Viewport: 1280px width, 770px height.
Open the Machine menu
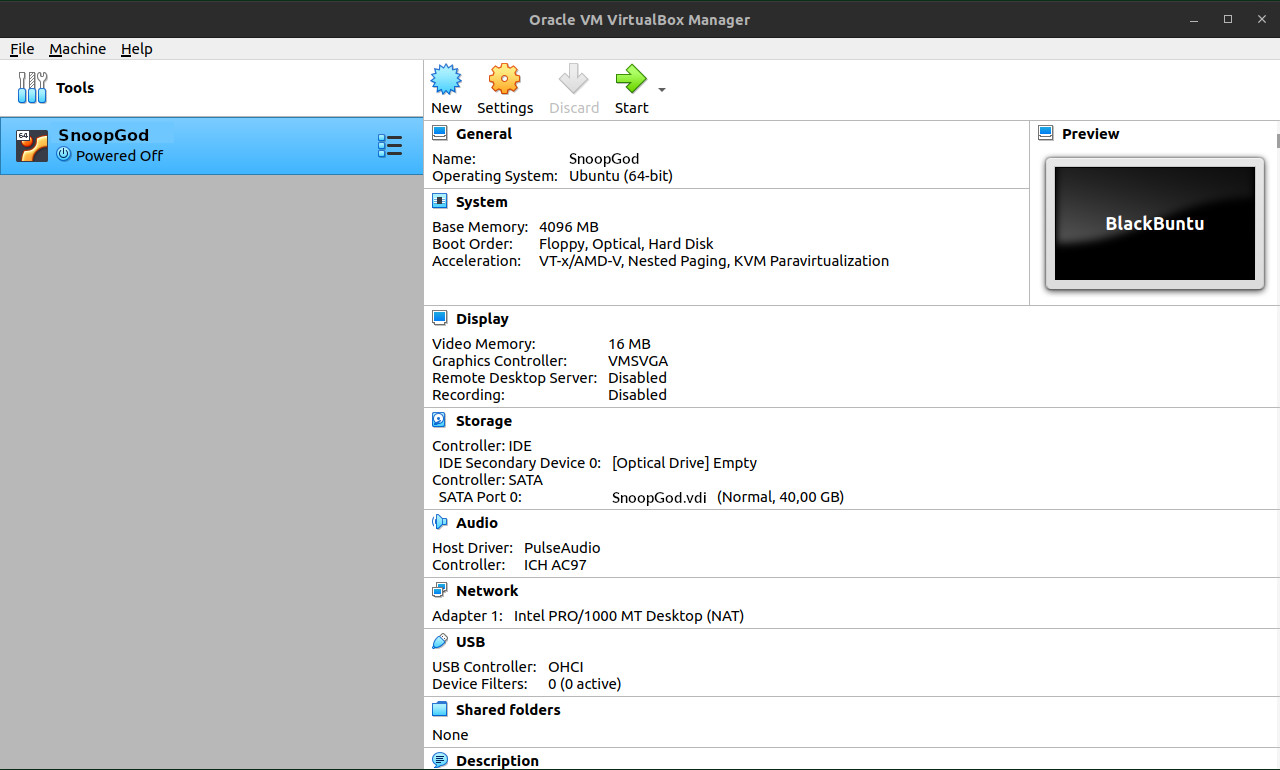(x=77, y=49)
